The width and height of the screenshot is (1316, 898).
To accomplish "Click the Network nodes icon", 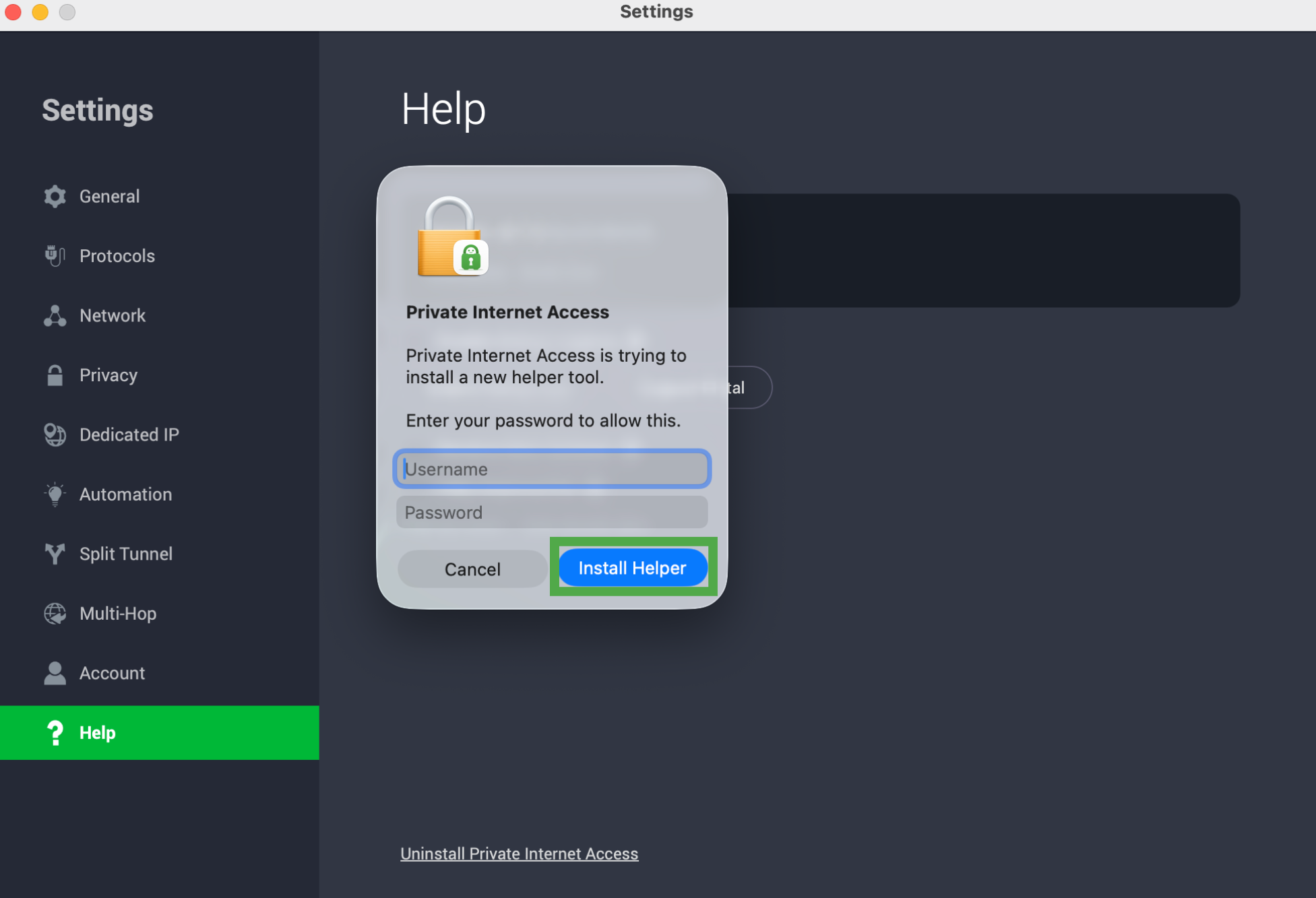I will coord(55,315).
